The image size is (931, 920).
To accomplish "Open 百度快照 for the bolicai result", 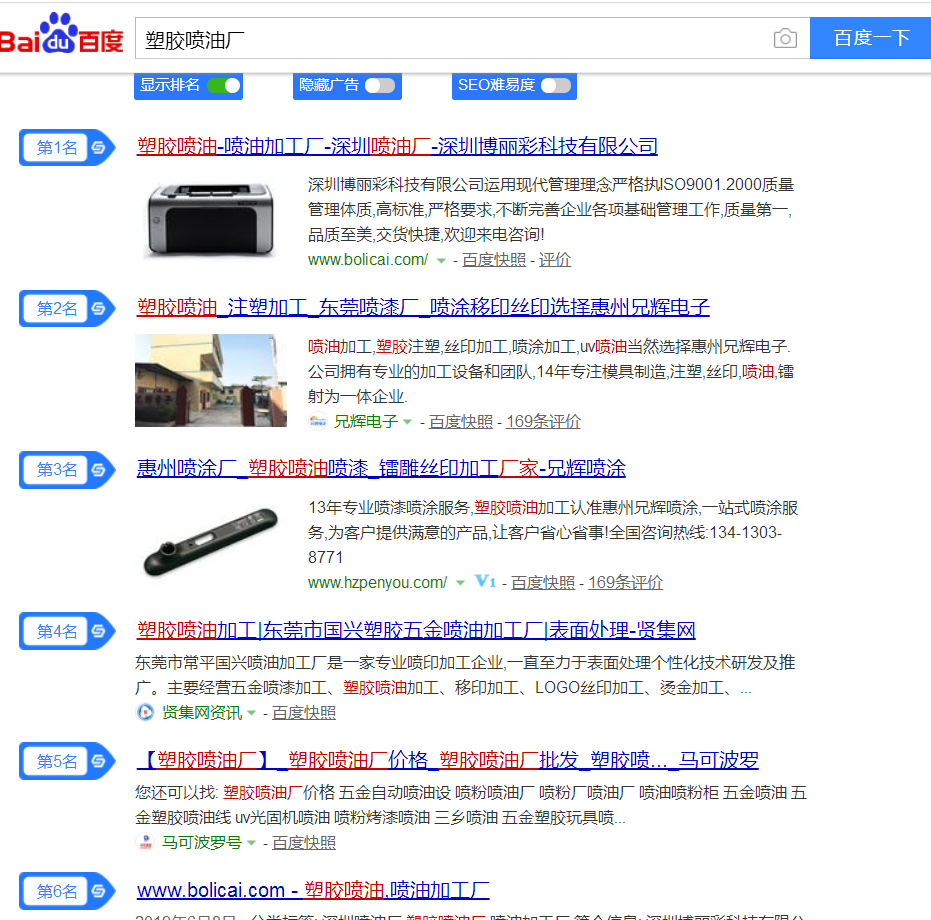I will coord(494,260).
